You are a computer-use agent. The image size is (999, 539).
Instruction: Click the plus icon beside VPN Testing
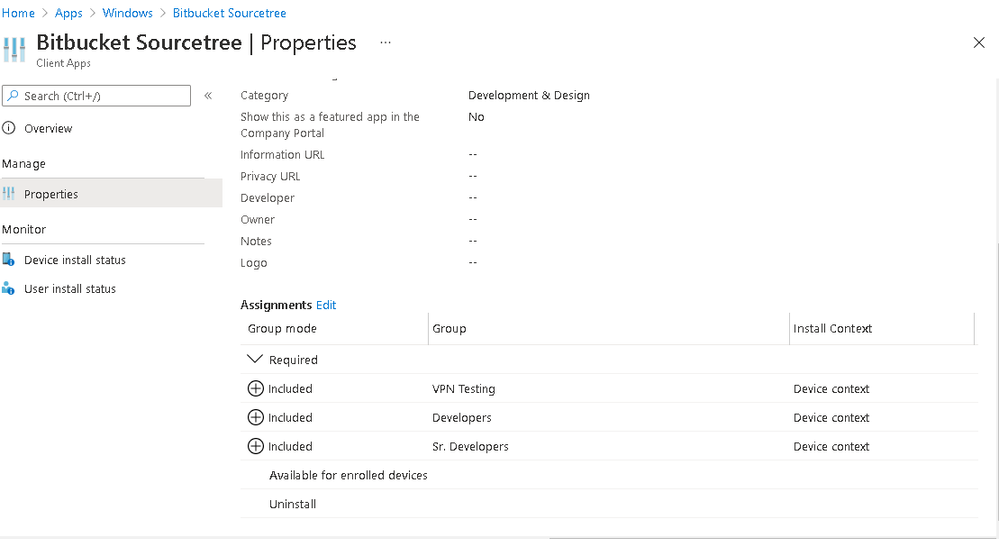coord(255,389)
